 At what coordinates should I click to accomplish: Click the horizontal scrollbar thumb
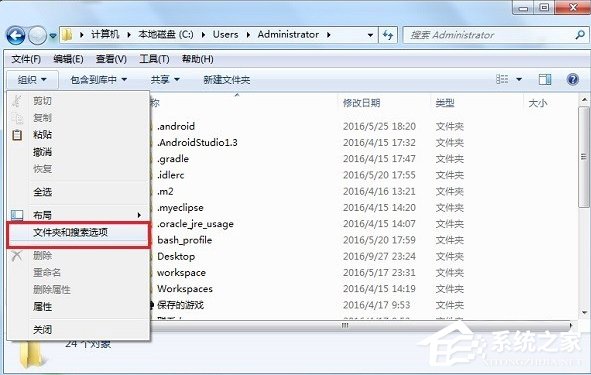pyautogui.click(x=344, y=325)
